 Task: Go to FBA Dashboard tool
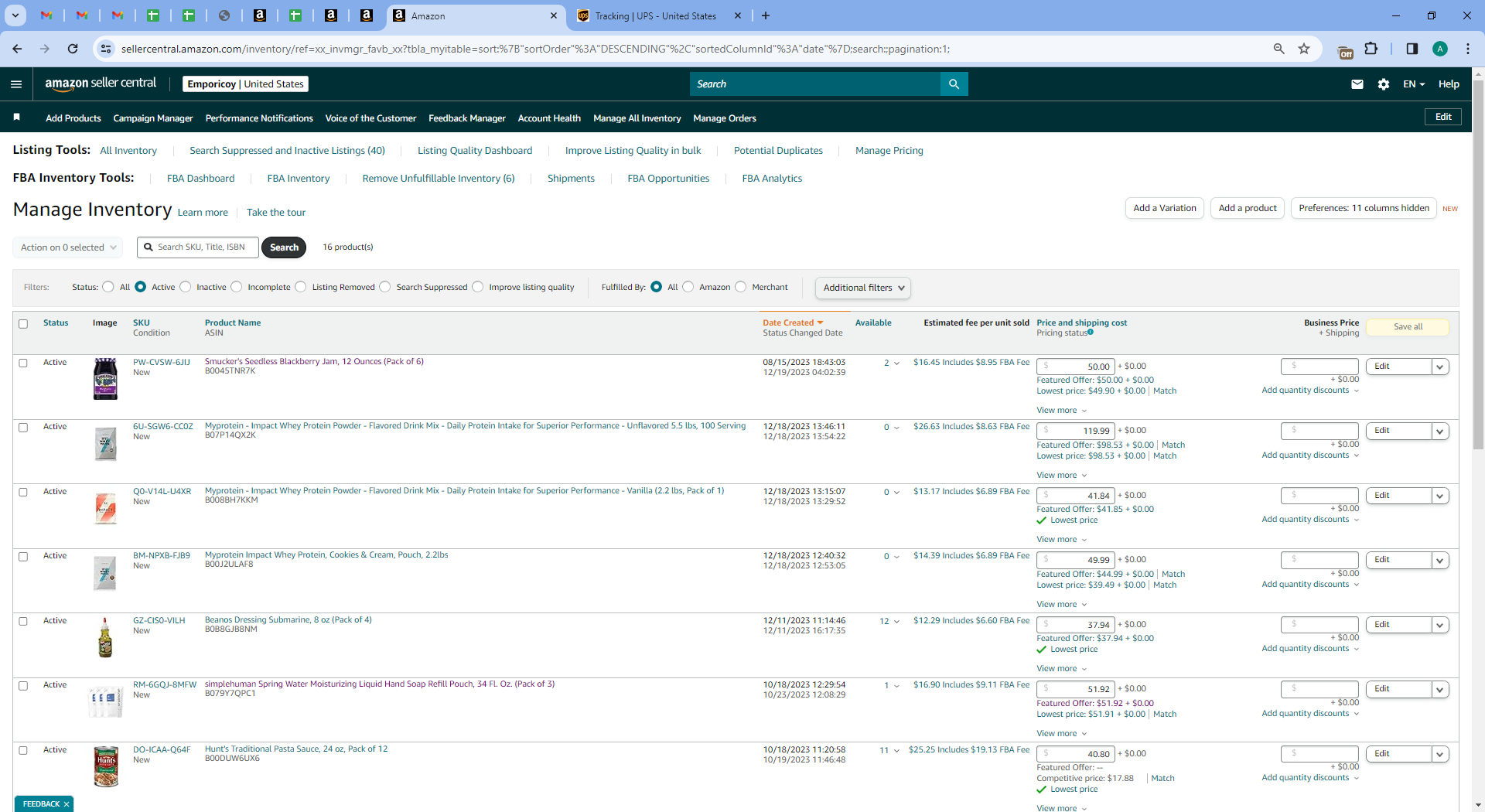pos(200,179)
